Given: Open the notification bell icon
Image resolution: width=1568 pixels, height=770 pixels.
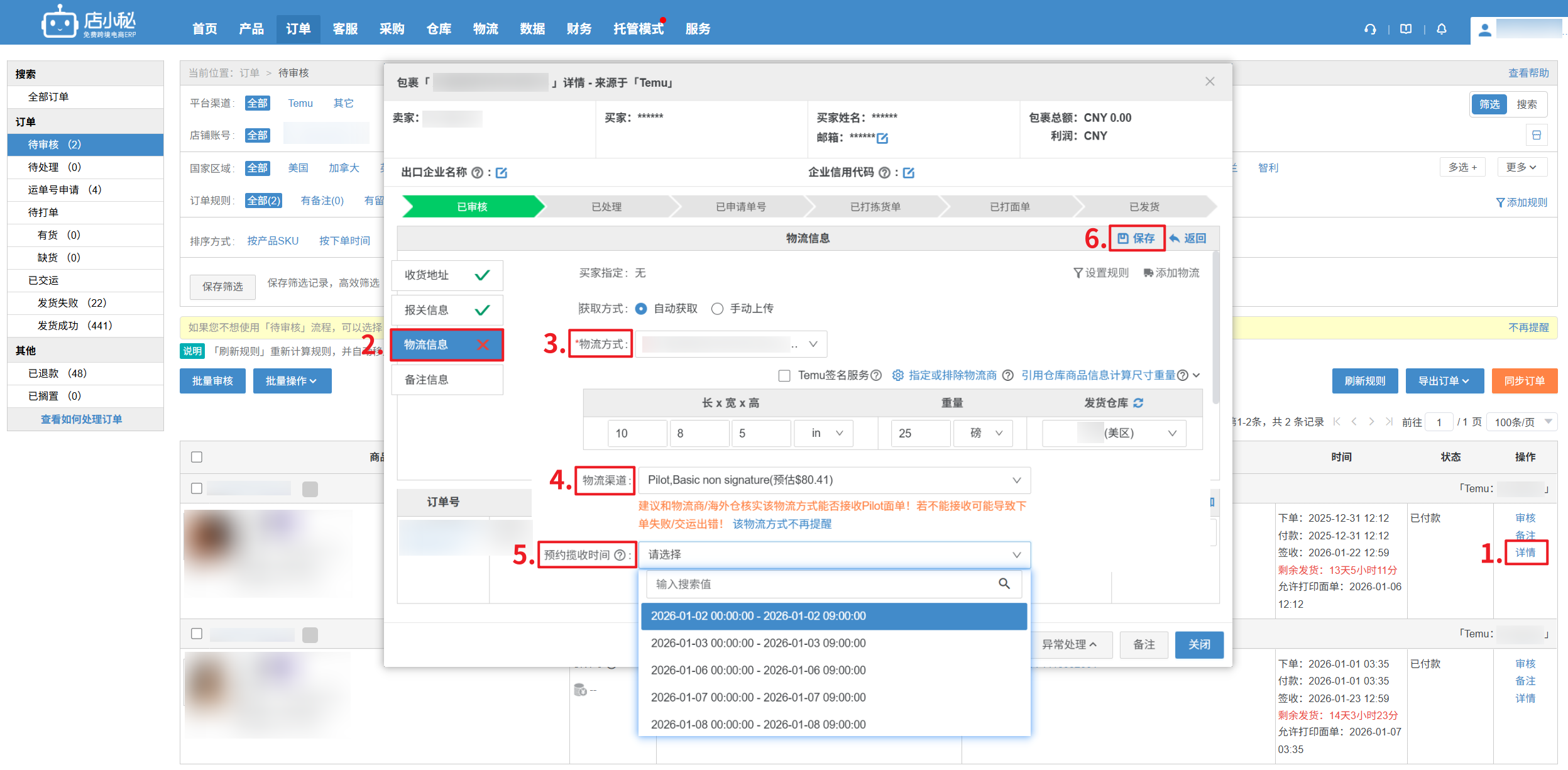Looking at the screenshot, I should (1442, 29).
